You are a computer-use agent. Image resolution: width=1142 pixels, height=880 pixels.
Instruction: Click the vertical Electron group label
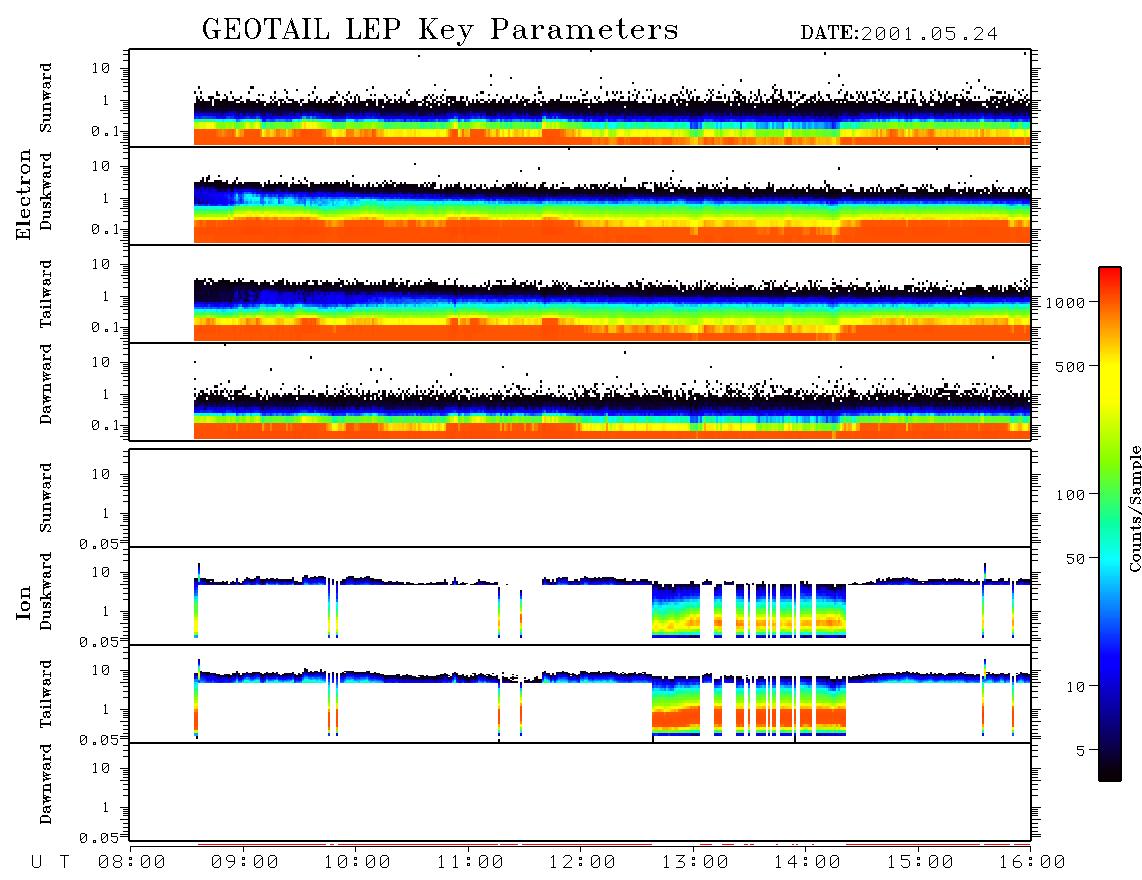[23, 194]
